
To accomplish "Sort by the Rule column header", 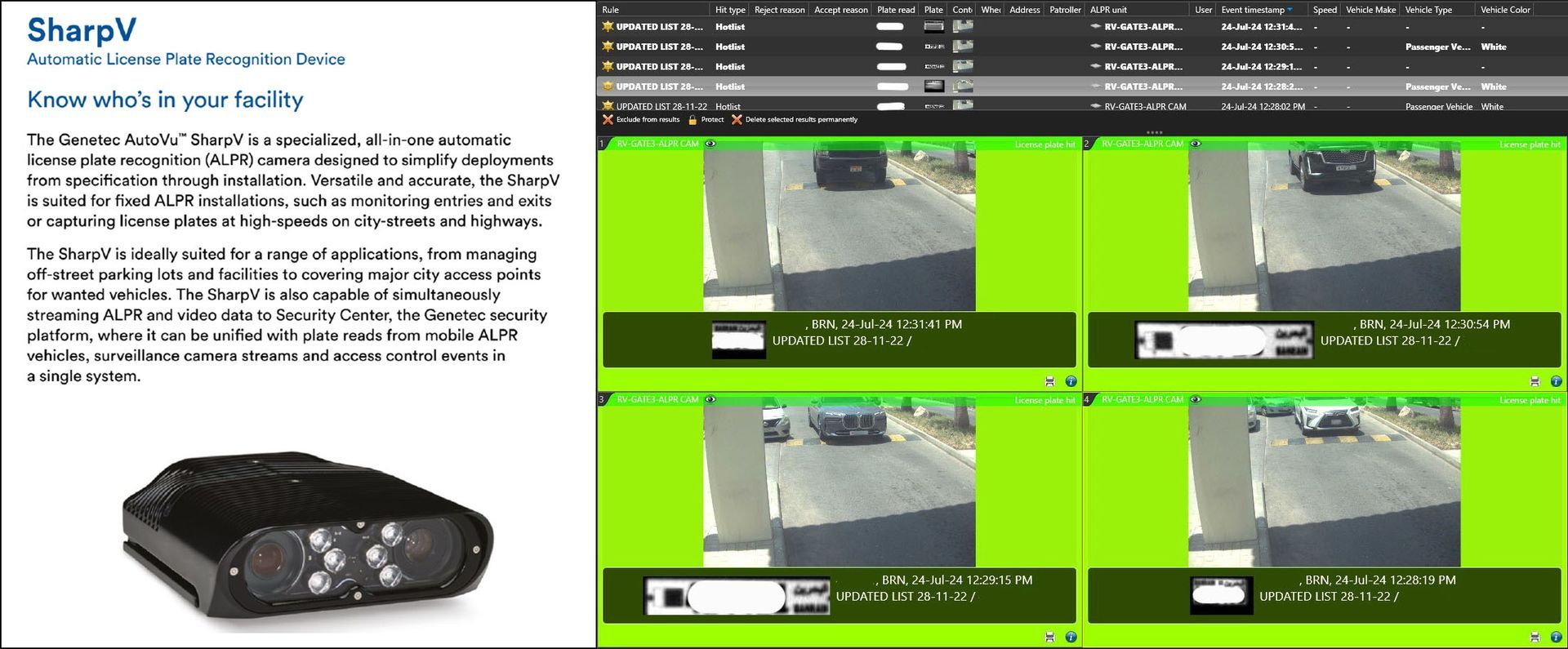I will point(611,10).
